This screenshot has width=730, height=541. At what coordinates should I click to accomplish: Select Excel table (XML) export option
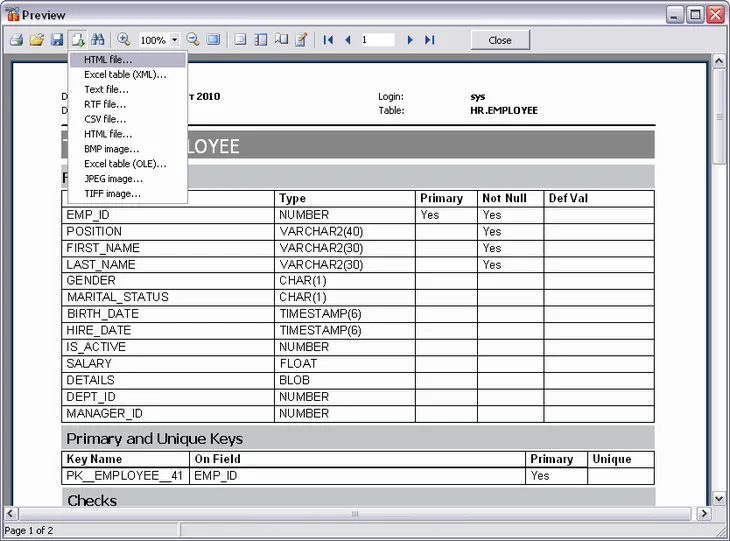tap(125, 74)
